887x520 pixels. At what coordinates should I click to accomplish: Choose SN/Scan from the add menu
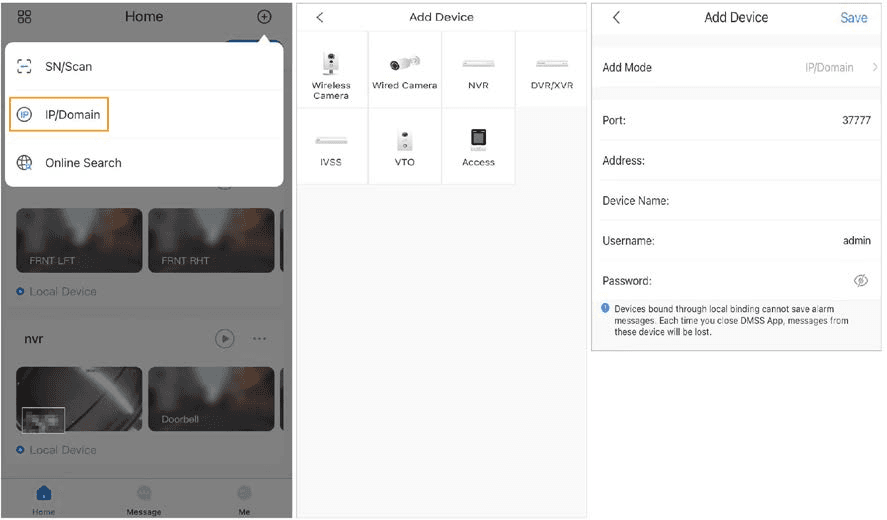pos(144,67)
